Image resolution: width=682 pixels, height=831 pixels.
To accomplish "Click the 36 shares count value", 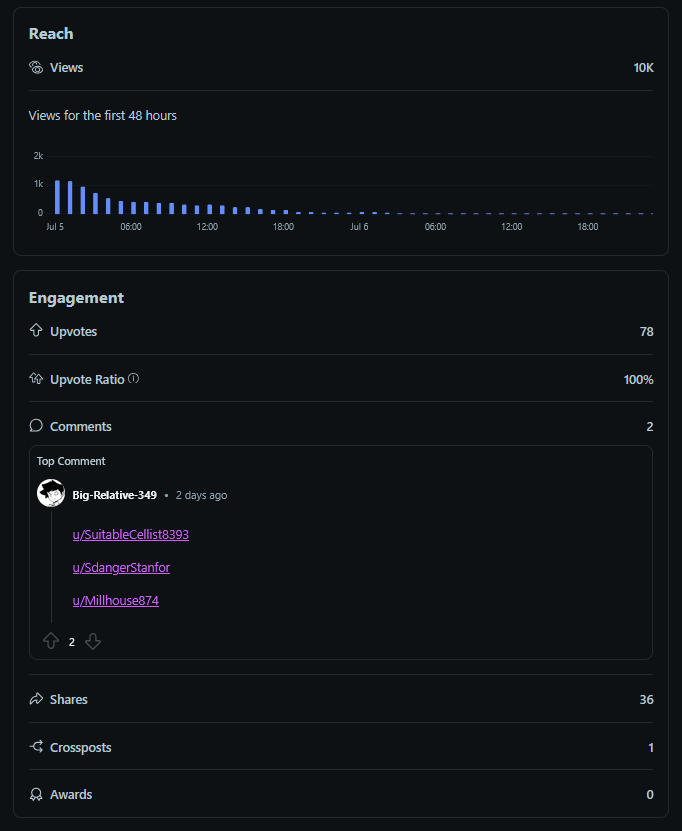I will pos(646,700).
